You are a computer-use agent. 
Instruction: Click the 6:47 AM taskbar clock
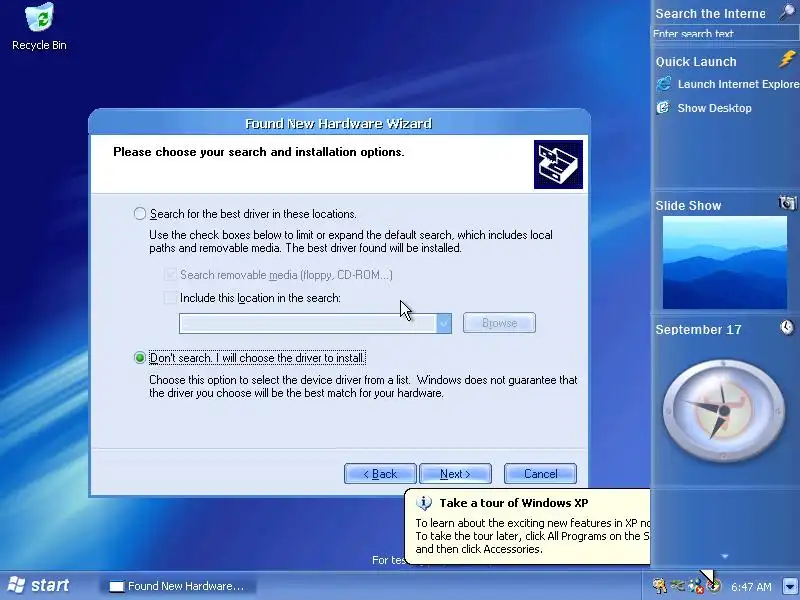[x=751, y=587]
